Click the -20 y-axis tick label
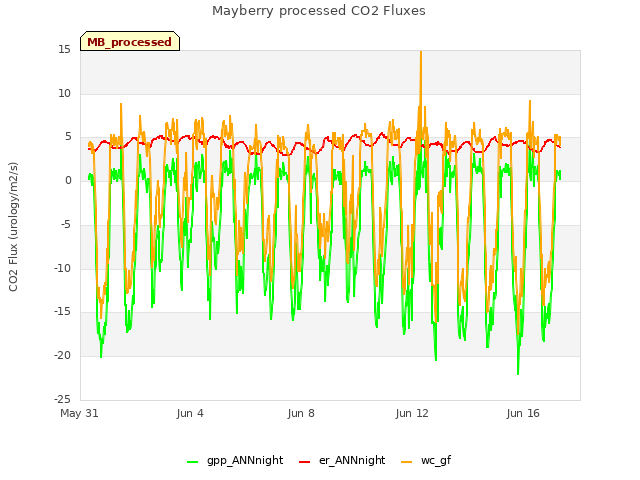The width and height of the screenshot is (640, 480). (63, 356)
